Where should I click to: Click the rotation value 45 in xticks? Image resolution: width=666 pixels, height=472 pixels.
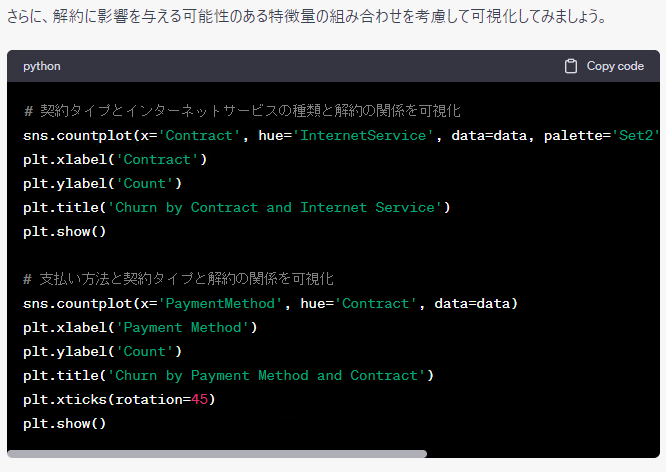click(198, 399)
